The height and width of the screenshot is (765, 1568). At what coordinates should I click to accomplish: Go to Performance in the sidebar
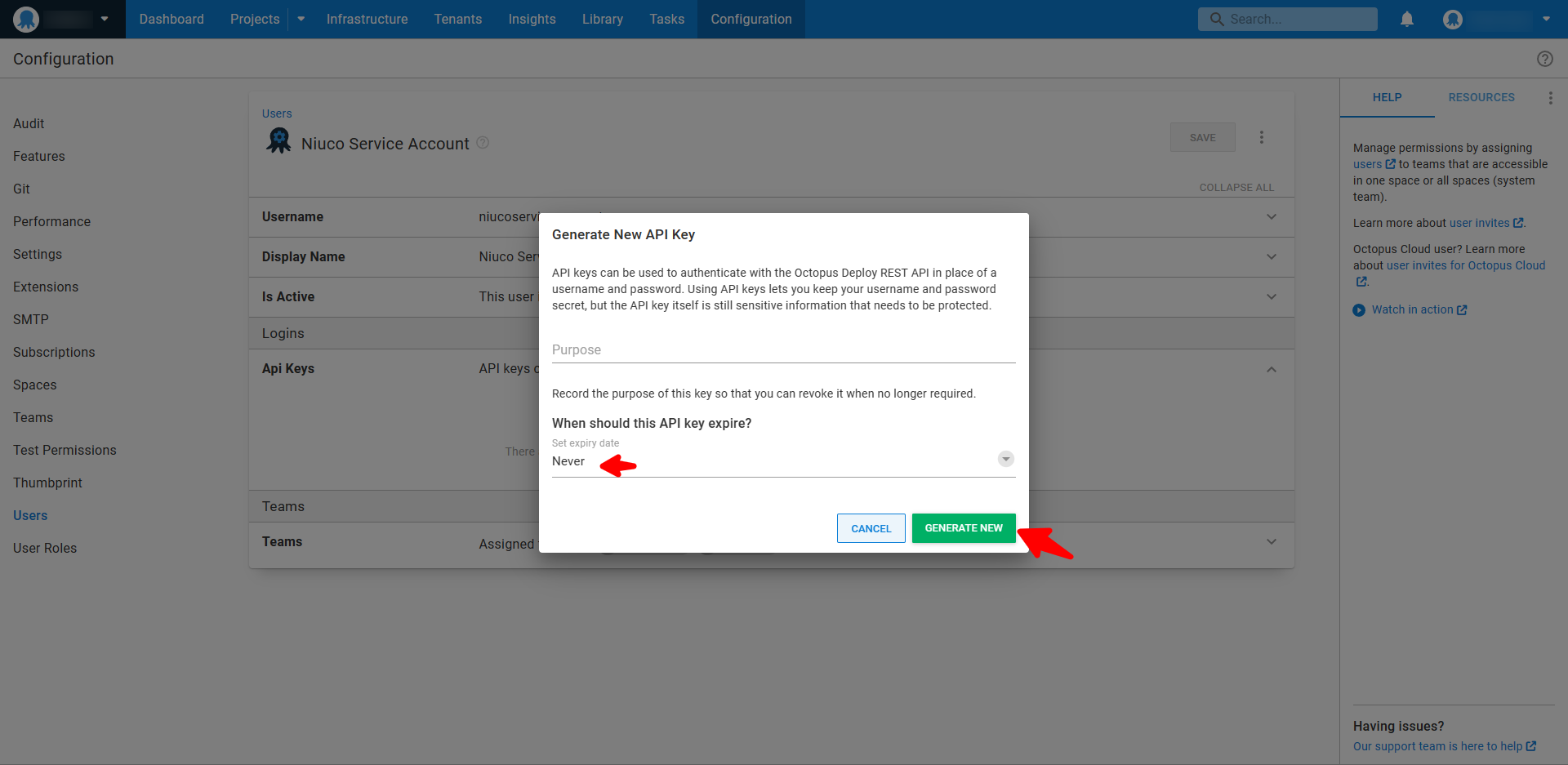51,221
